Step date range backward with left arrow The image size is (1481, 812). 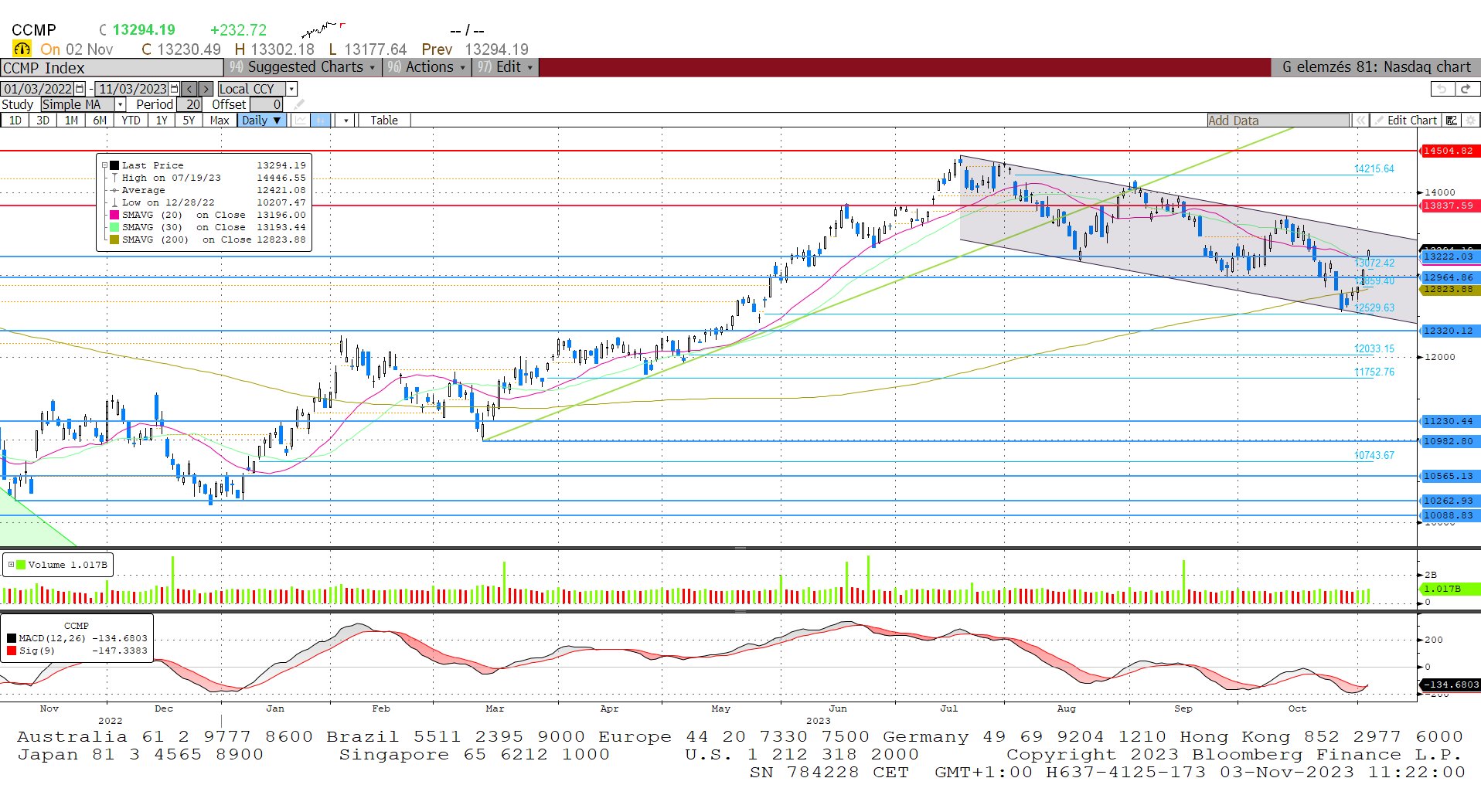[x=190, y=89]
